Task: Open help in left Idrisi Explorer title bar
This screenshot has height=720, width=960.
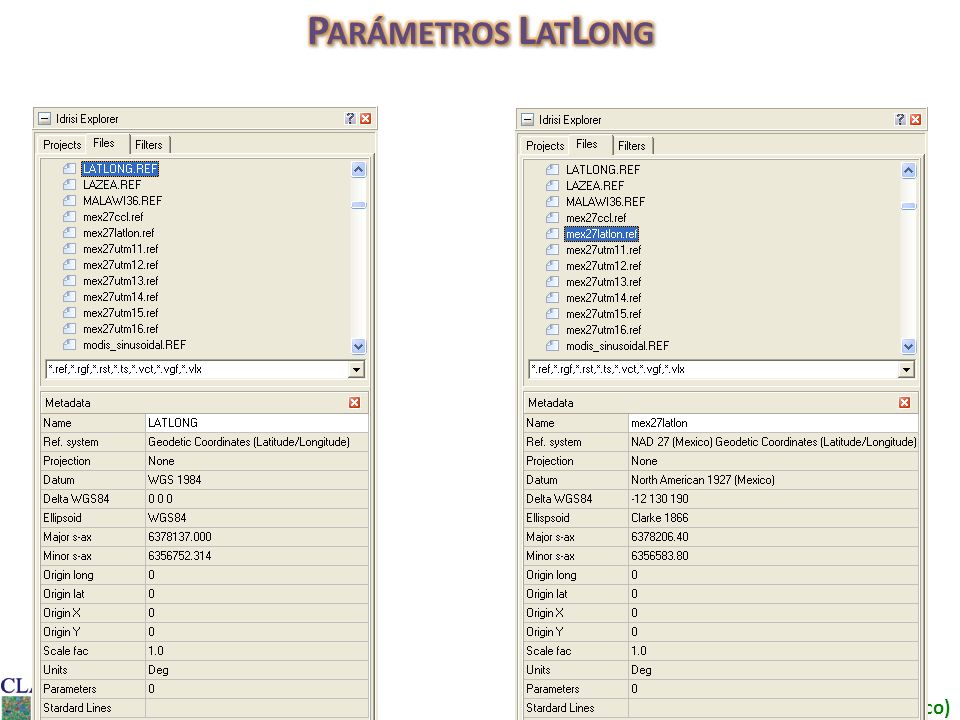Action: 350,118
